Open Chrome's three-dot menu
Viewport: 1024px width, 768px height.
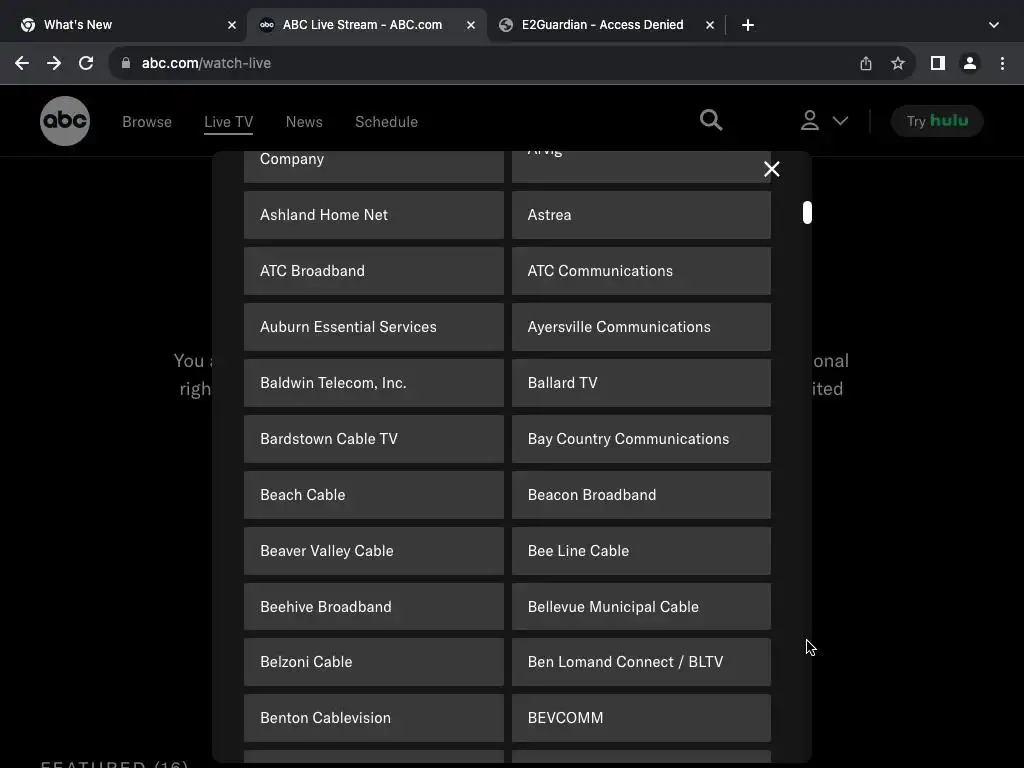tap(1002, 63)
